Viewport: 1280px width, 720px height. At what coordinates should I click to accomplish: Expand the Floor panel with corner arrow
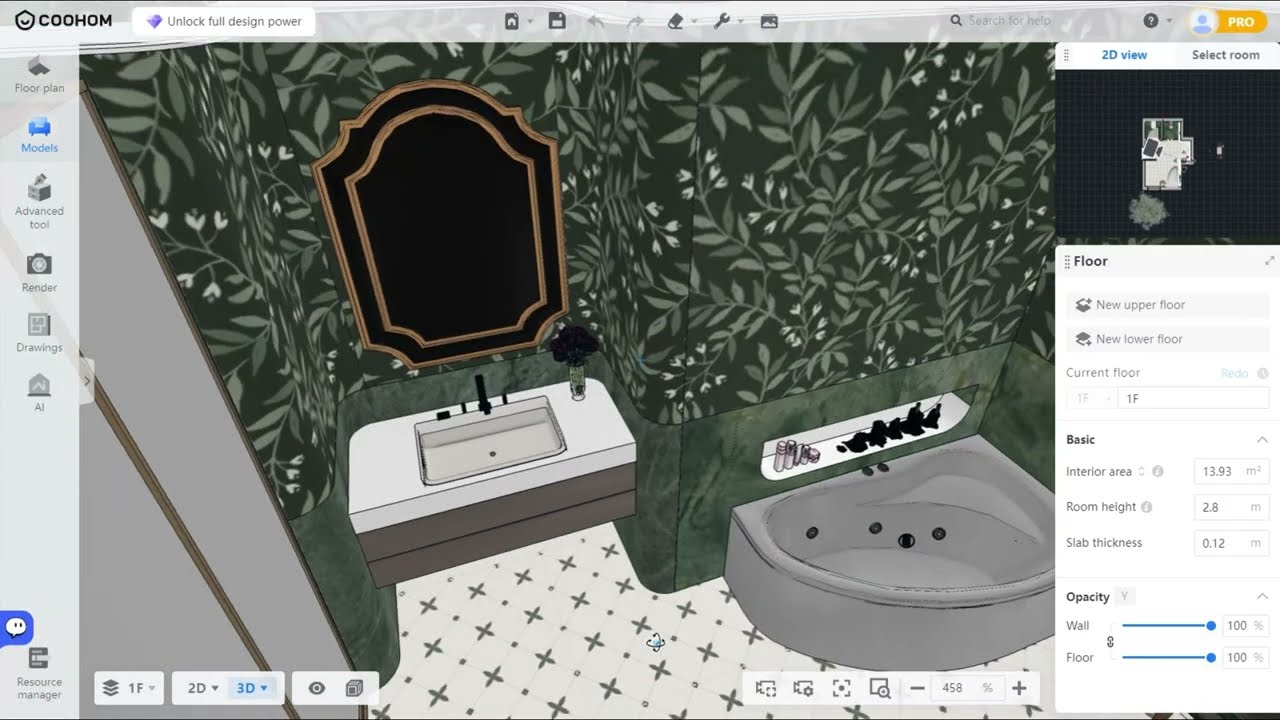point(1269,261)
